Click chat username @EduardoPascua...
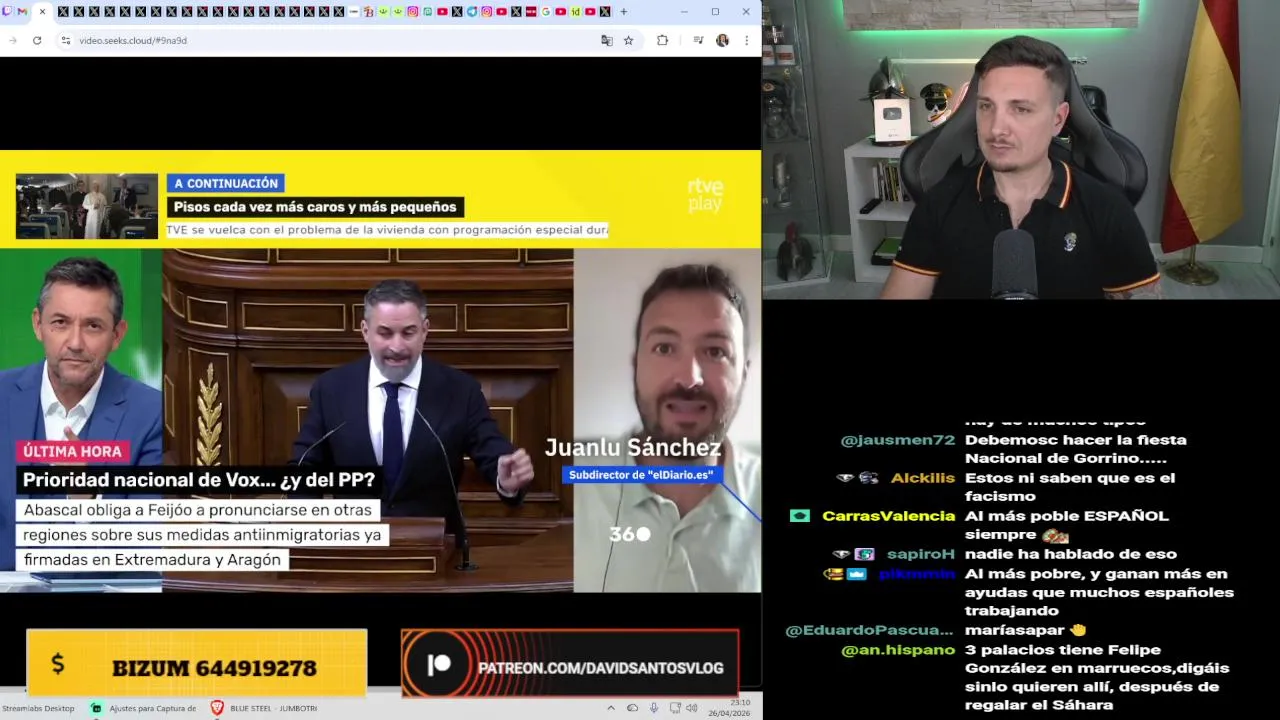Viewport: 1280px width, 720px height. point(870,630)
